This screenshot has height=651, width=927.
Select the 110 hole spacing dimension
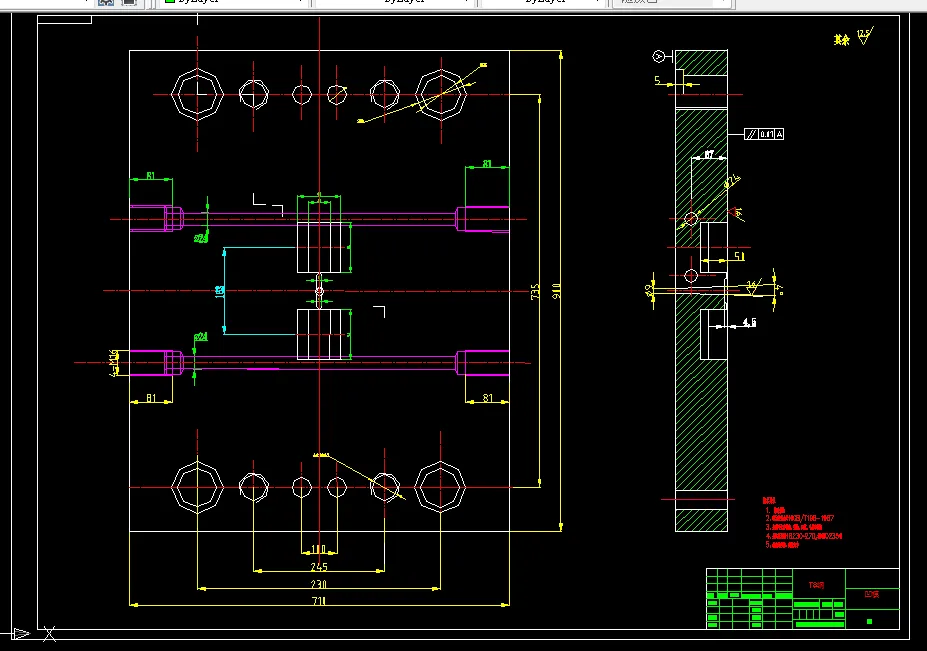[x=319, y=549]
